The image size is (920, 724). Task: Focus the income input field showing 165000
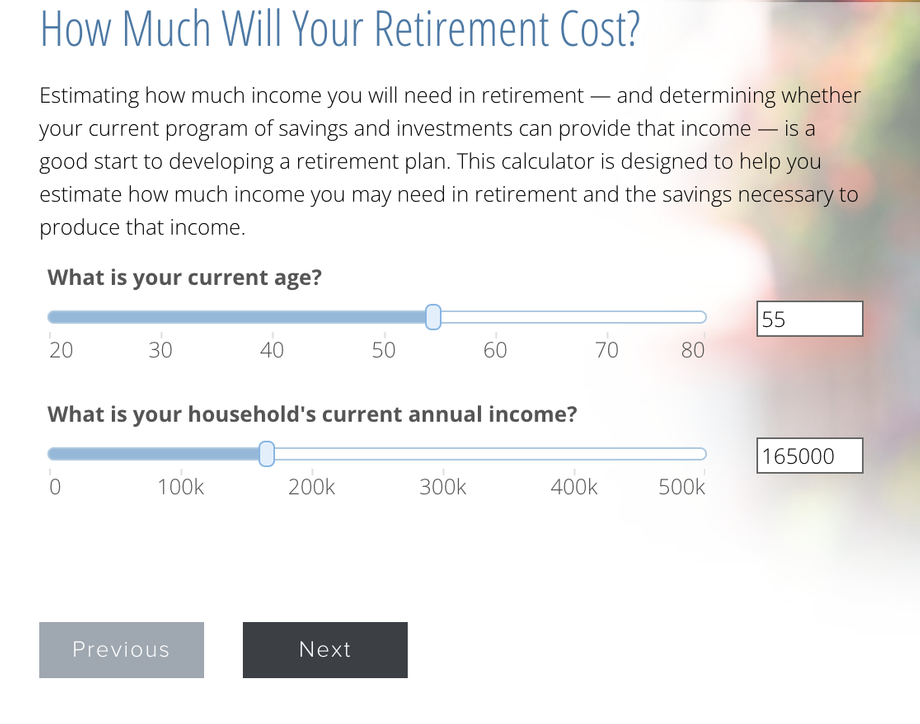click(810, 455)
